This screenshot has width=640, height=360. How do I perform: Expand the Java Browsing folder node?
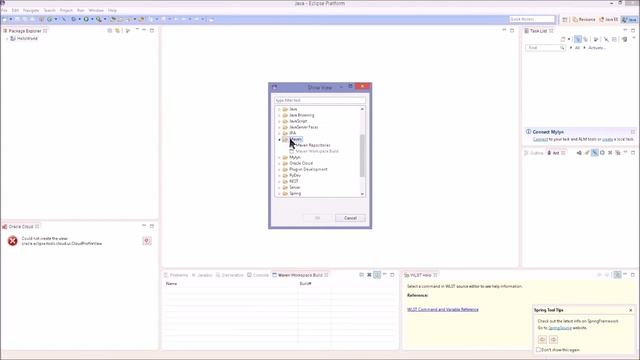point(279,116)
